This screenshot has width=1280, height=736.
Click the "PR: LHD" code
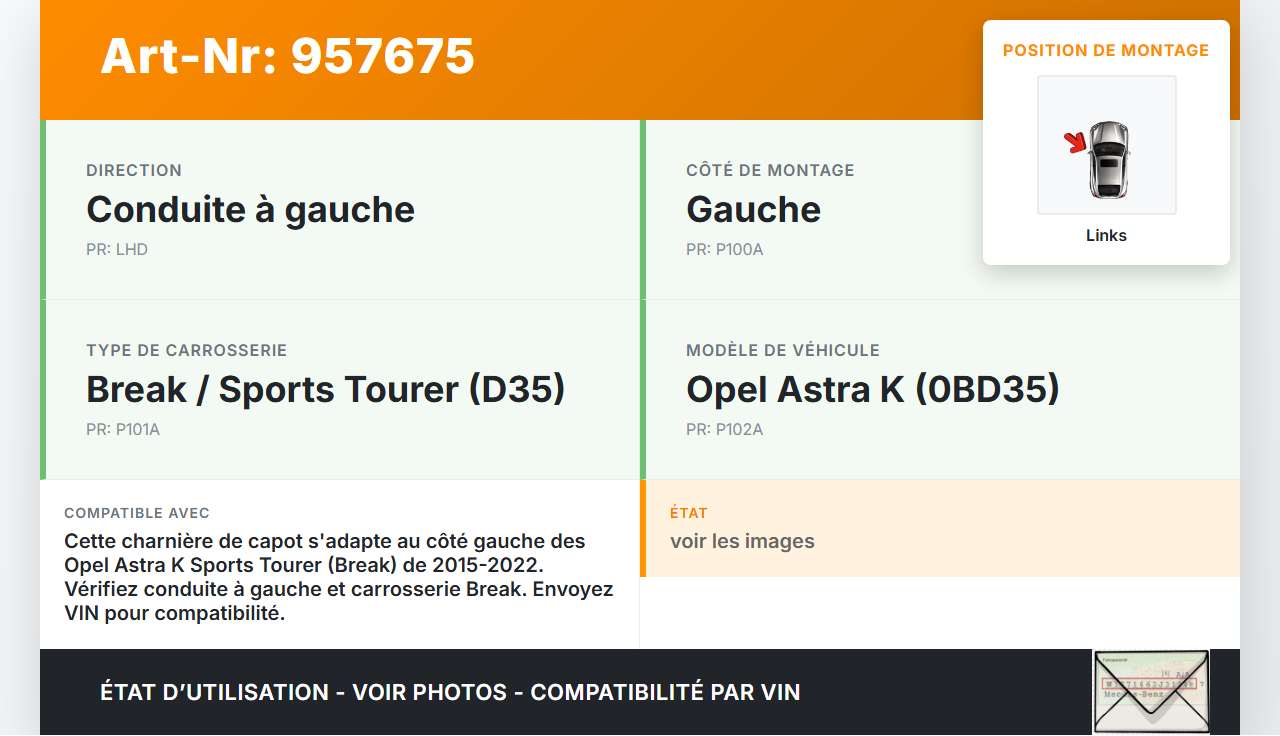[117, 249]
